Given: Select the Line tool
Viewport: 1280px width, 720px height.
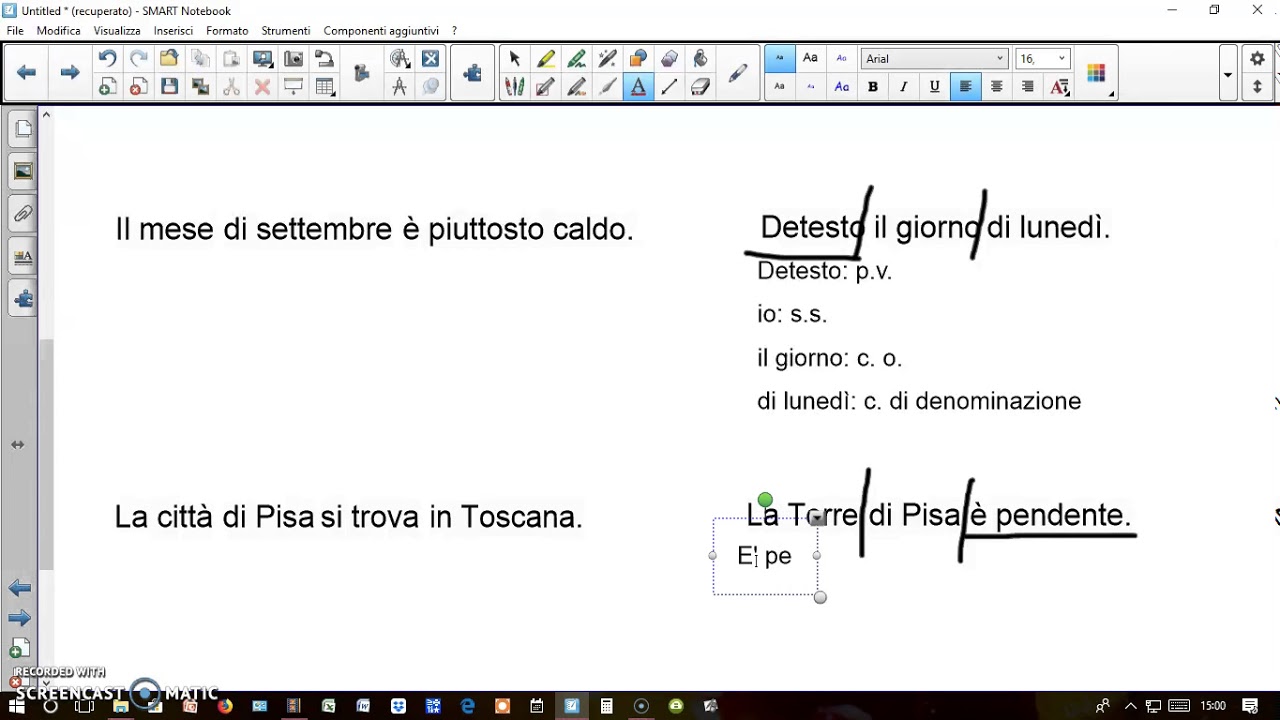Looking at the screenshot, I should pos(669,87).
